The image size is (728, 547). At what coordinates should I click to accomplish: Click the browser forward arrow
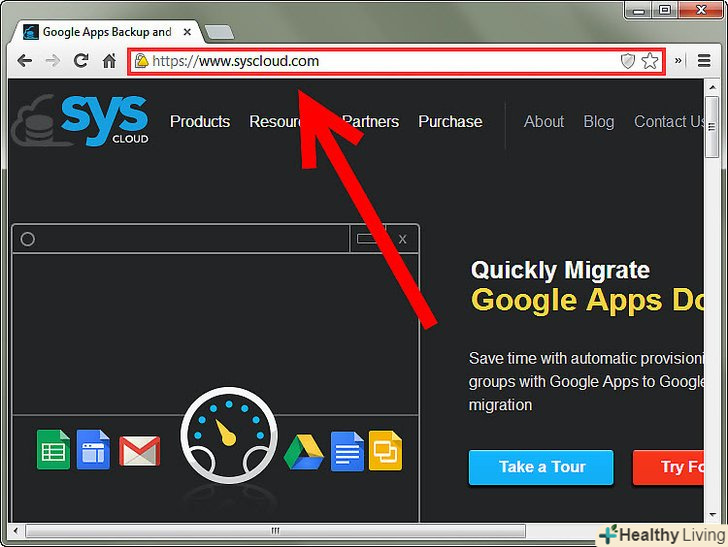52,61
